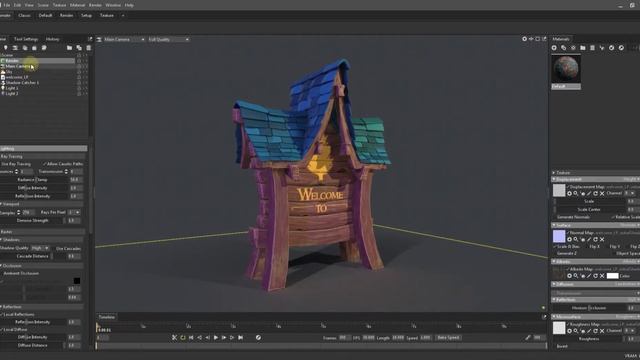
Task: Select Light 2 in scene tree
Action: (11, 93)
